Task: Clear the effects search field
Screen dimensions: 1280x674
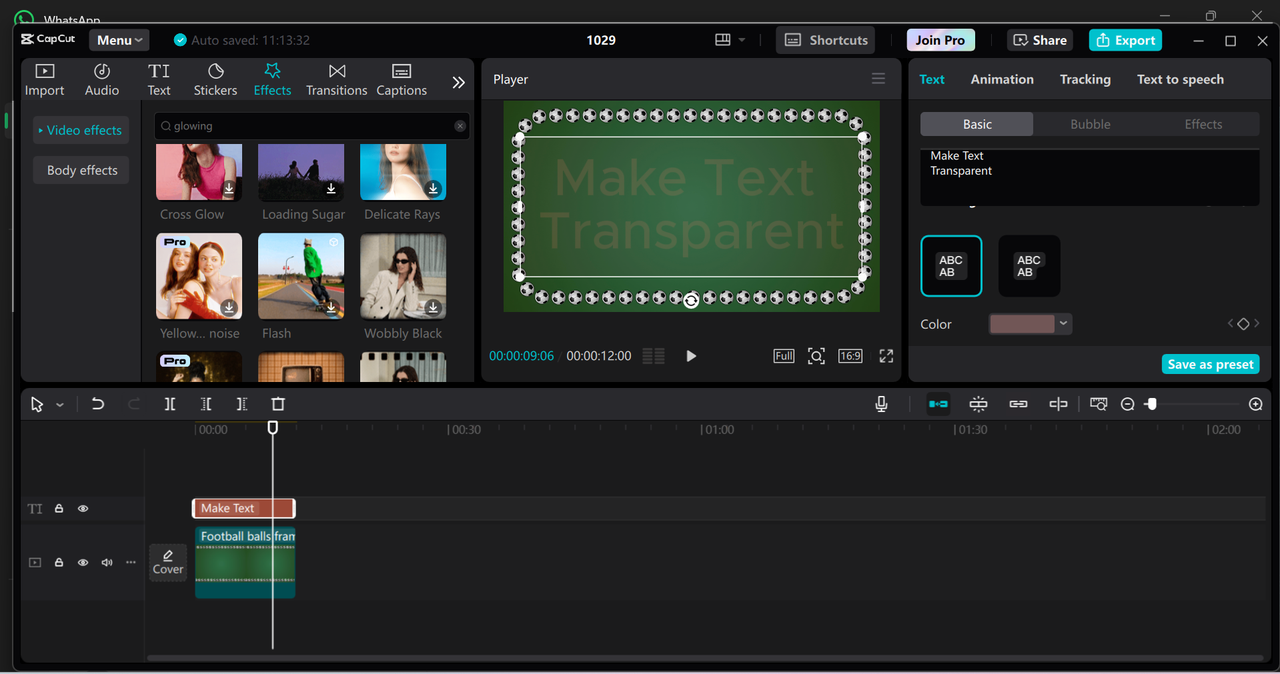Action: pos(460,126)
